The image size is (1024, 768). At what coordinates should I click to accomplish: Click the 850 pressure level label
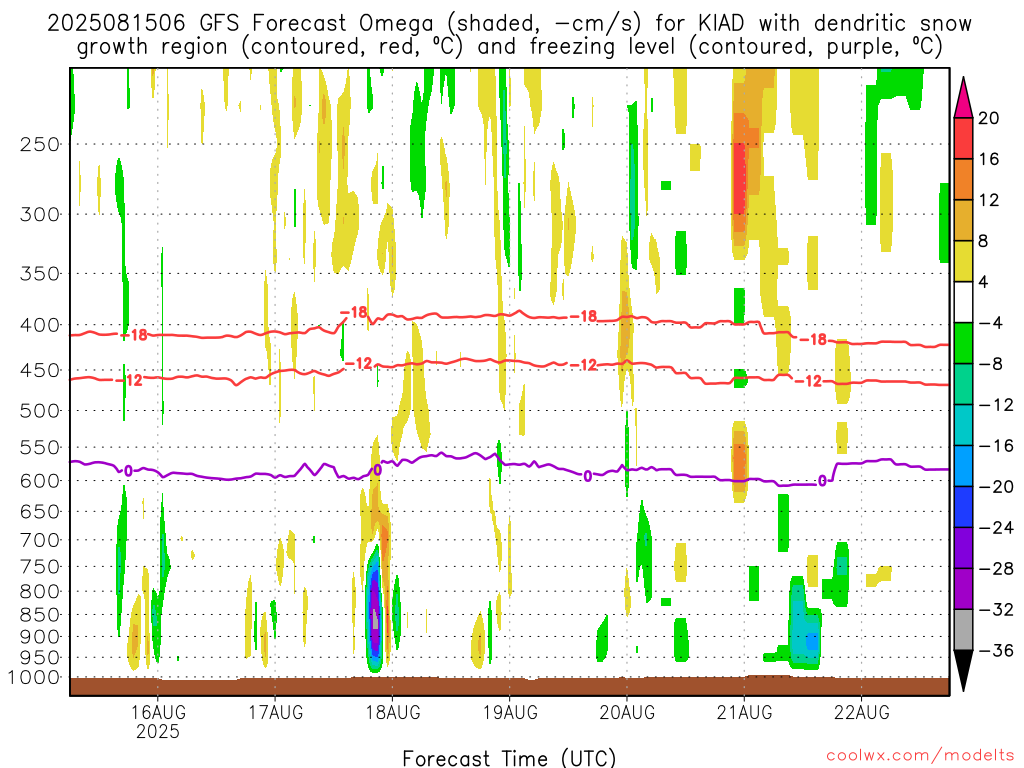coord(40,615)
